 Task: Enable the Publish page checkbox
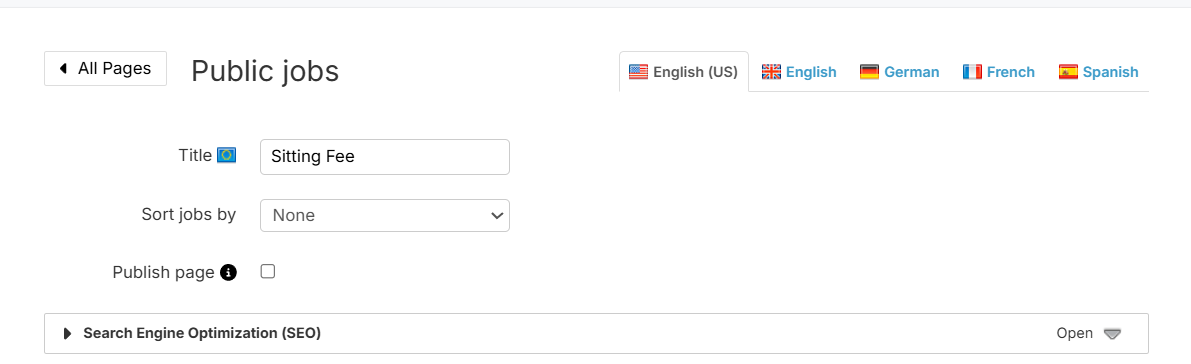[267, 271]
